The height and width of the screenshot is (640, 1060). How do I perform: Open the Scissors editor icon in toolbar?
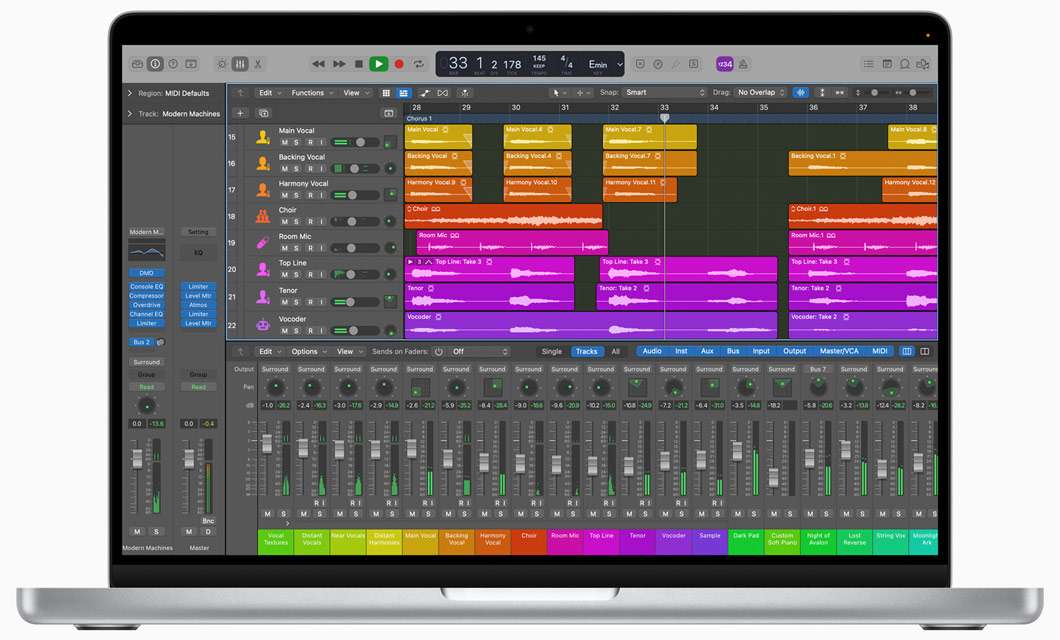[258, 64]
